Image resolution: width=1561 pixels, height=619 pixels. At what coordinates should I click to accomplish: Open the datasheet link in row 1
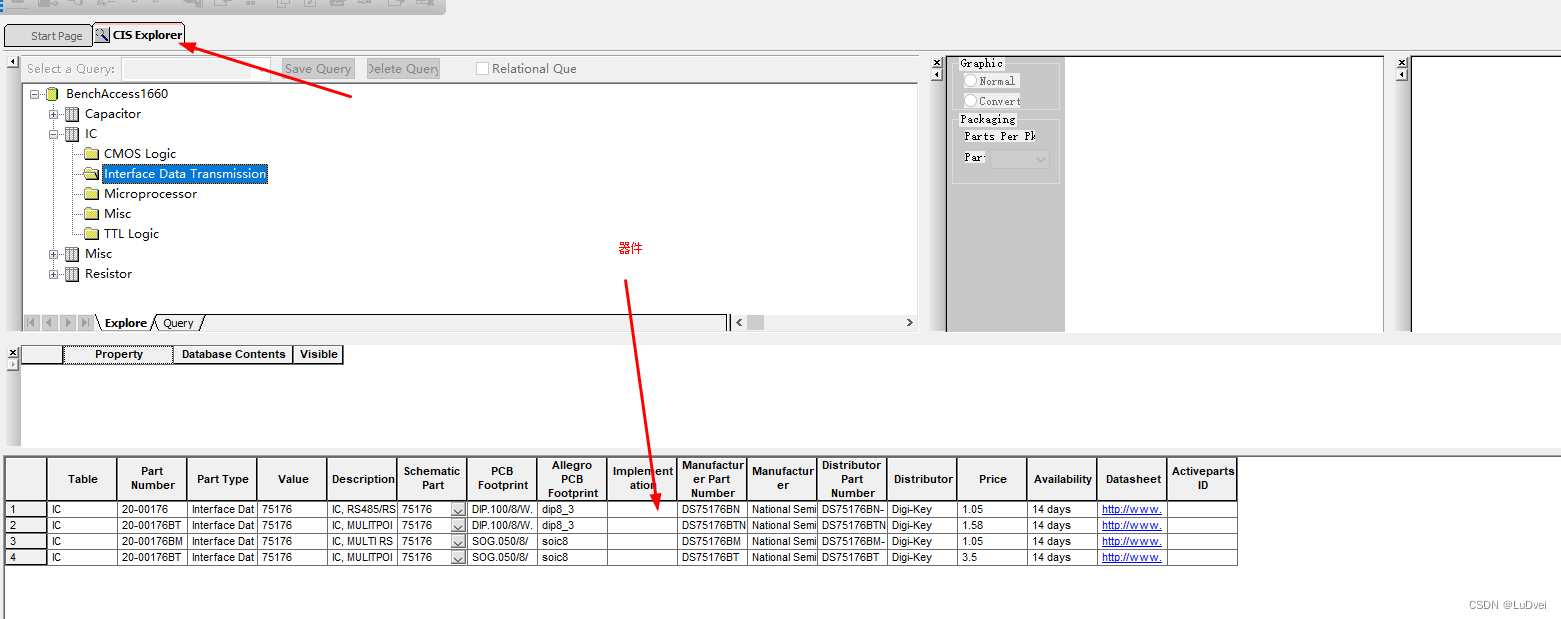click(x=1131, y=509)
